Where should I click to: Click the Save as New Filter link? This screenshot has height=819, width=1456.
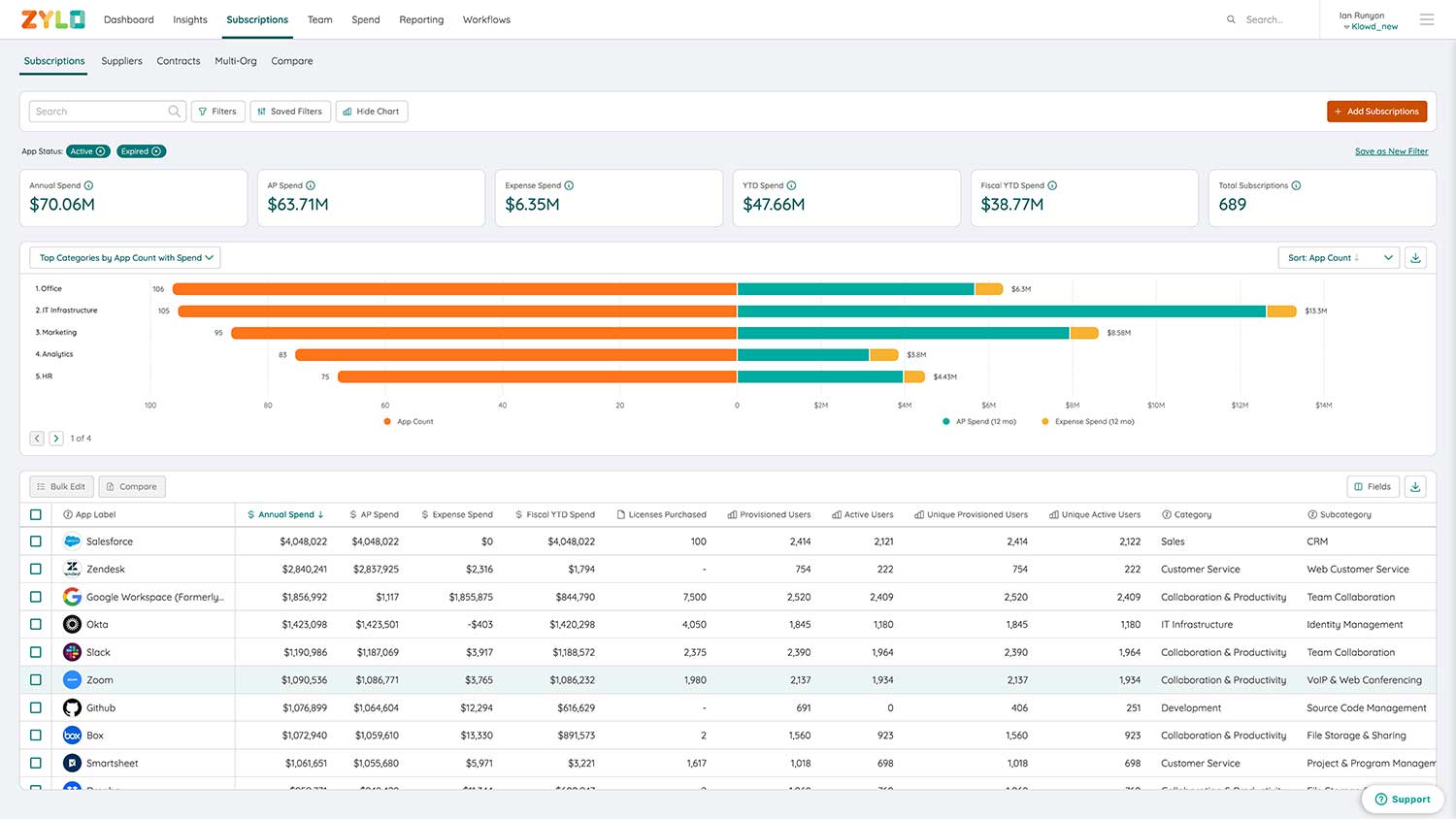tap(1391, 151)
